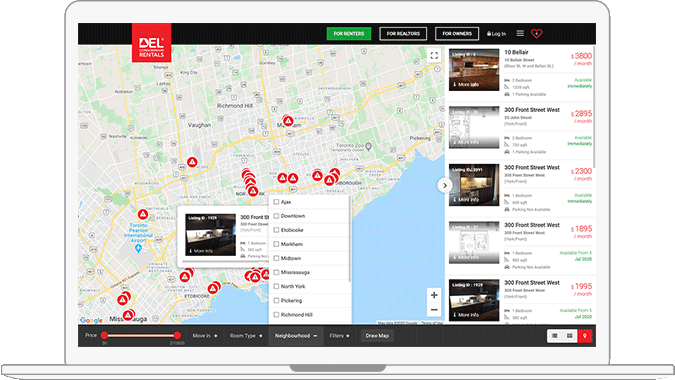
Task: Collapse the Neighbourhood dropdown
Action: point(296,336)
